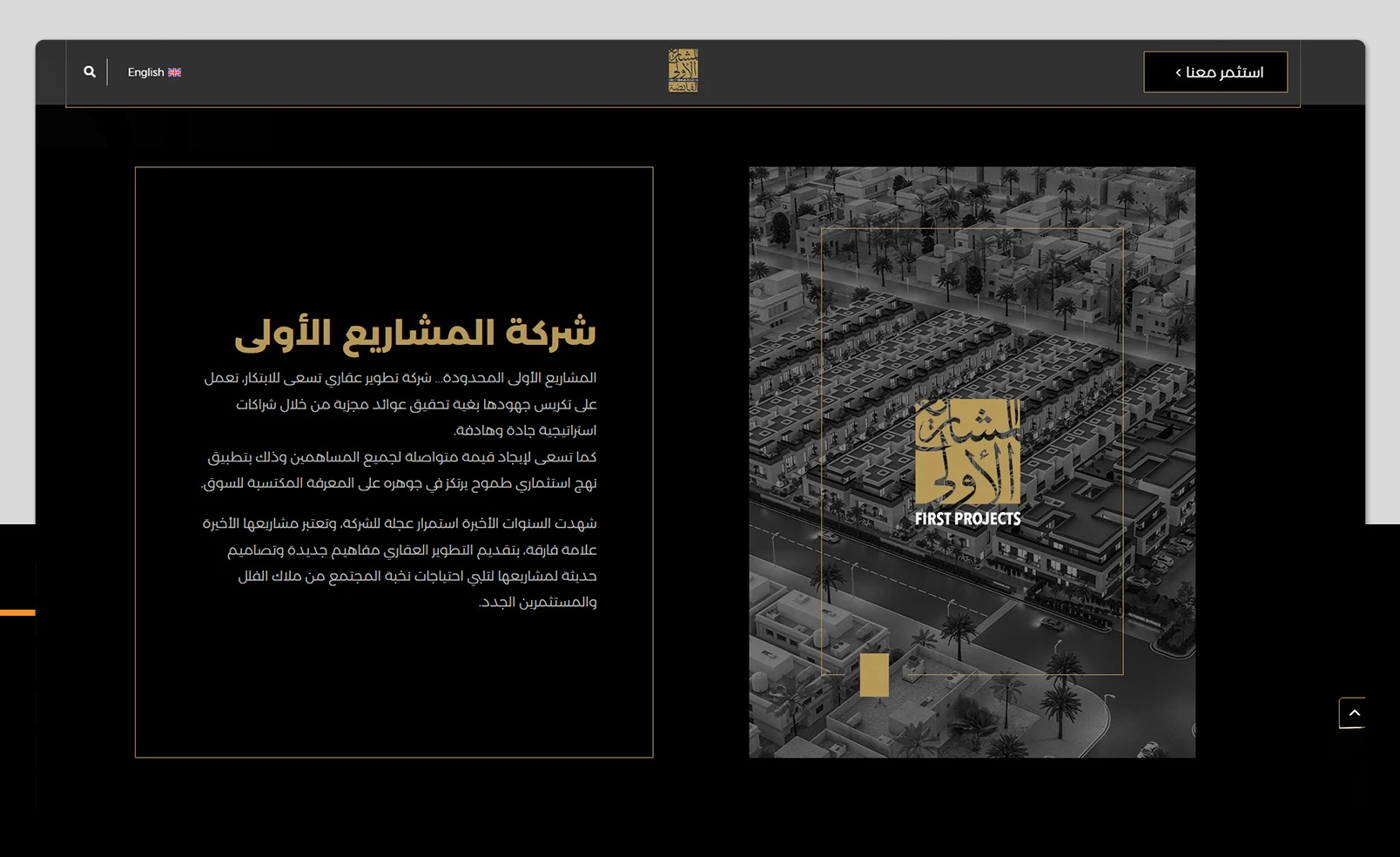The height and width of the screenshot is (857, 1400).
Task: Click the paragraph line starting كما تسعى لإيجاد
Action: (402, 456)
